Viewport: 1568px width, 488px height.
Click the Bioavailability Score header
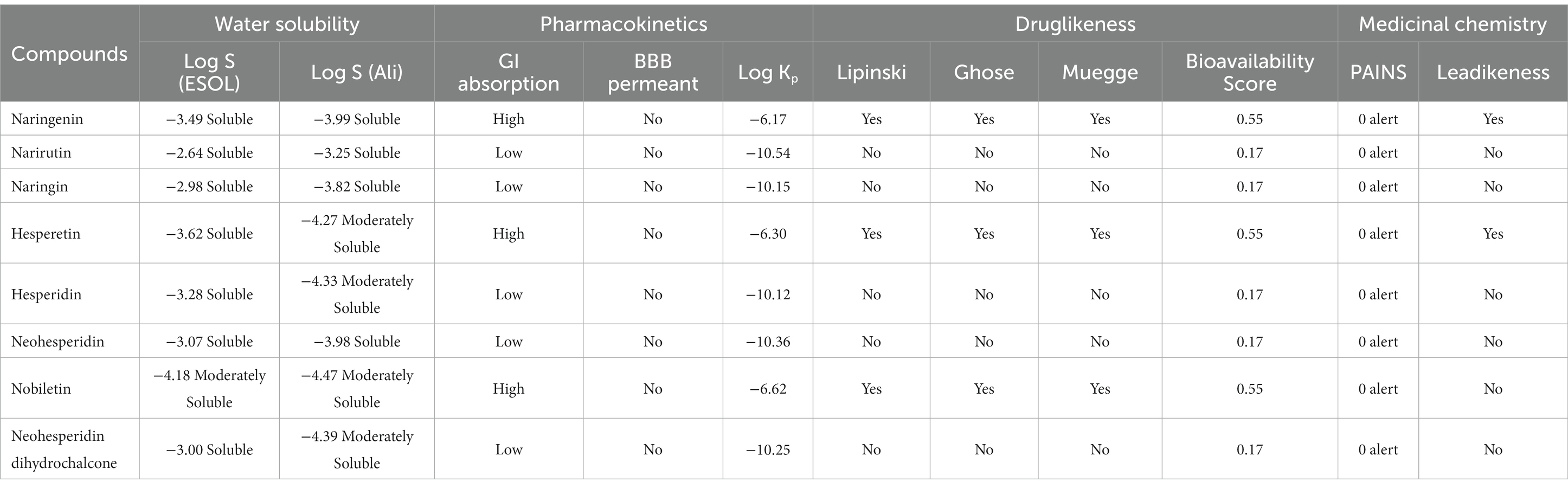tap(1250, 72)
